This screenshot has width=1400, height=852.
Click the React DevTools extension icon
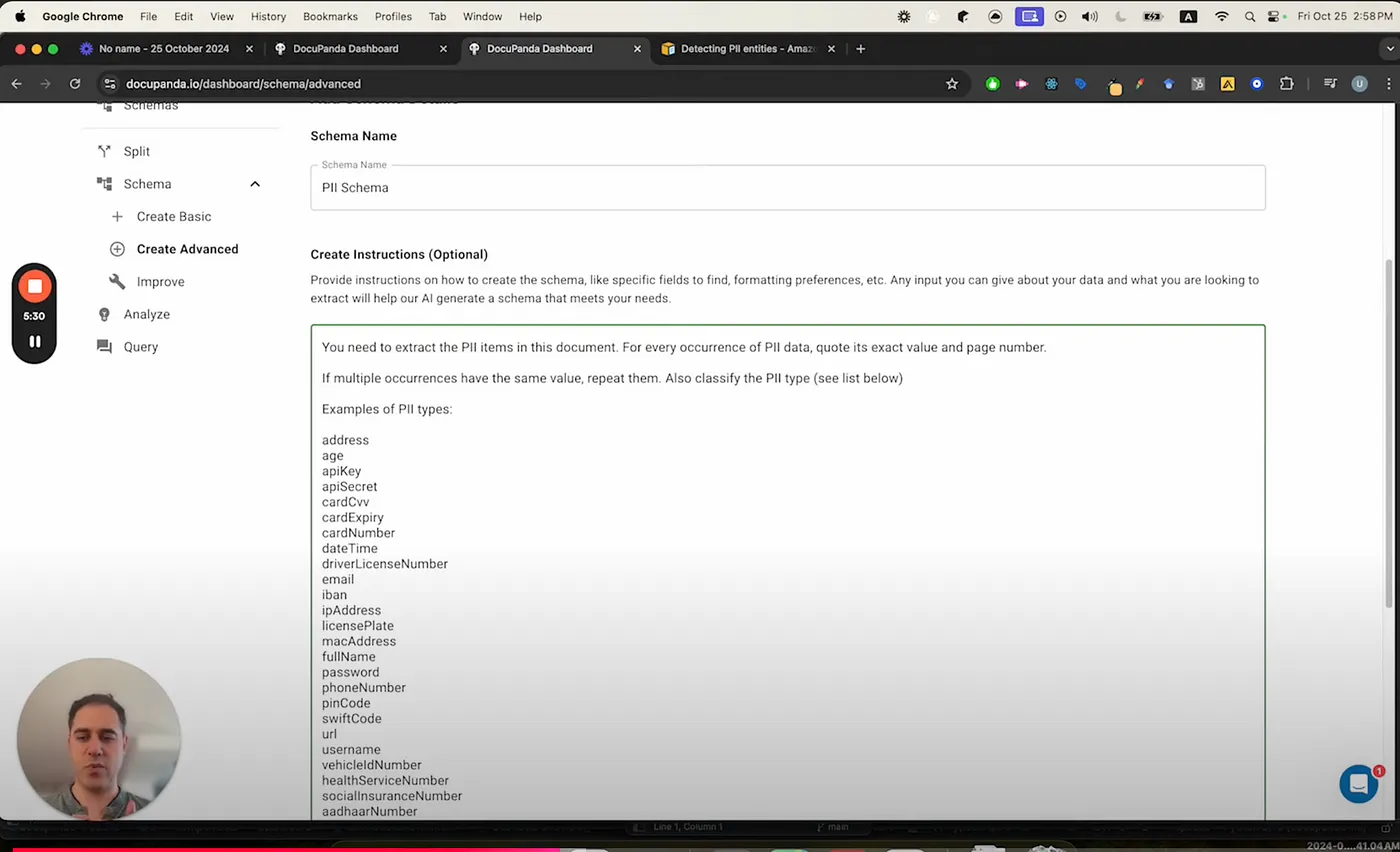click(x=1051, y=84)
